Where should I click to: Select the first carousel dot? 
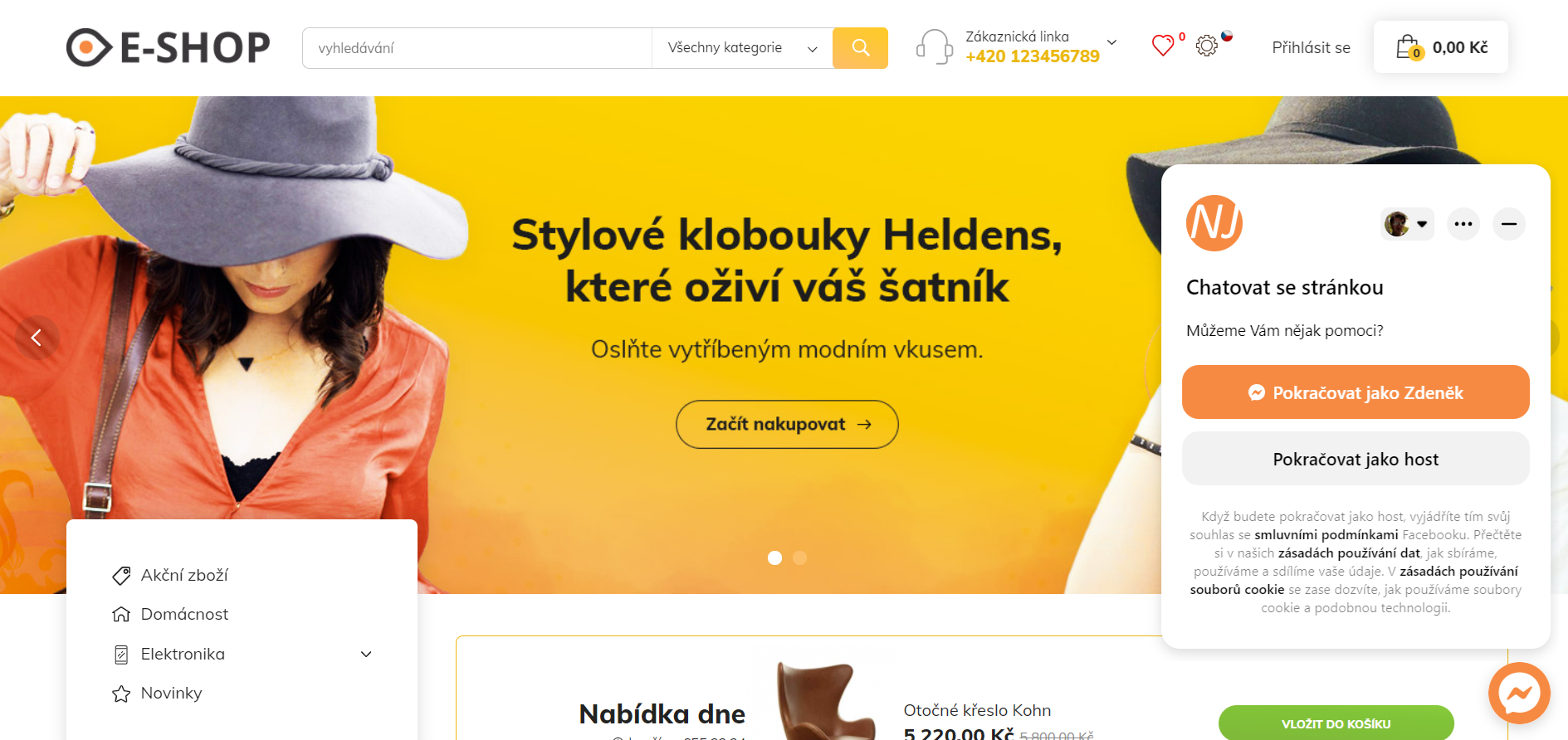point(775,558)
